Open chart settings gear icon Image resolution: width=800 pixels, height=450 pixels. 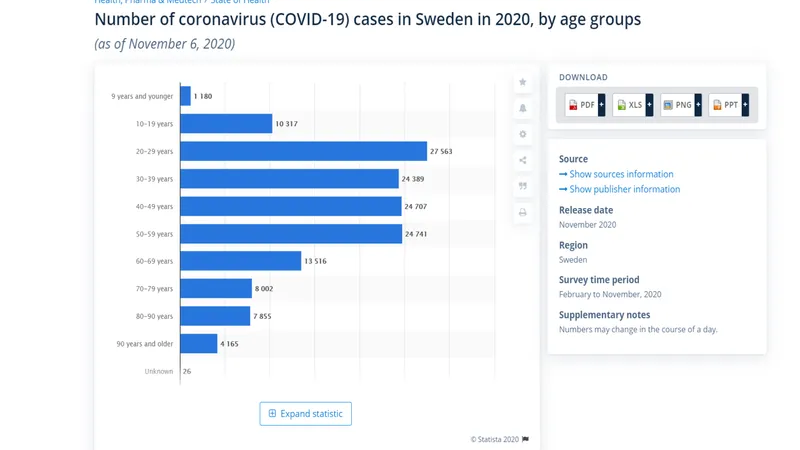click(x=522, y=134)
